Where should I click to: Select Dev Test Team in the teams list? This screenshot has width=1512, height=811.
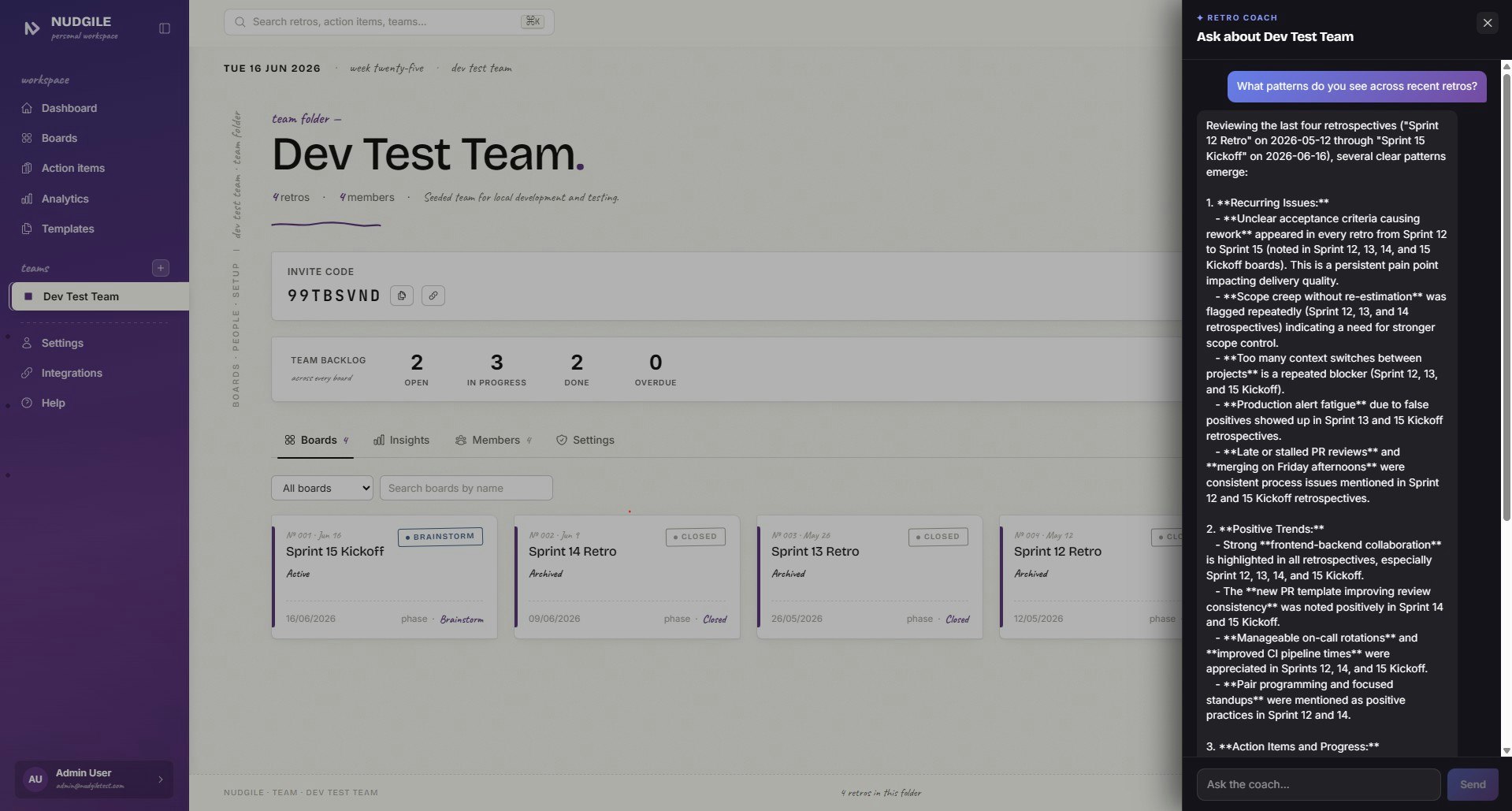coord(99,296)
